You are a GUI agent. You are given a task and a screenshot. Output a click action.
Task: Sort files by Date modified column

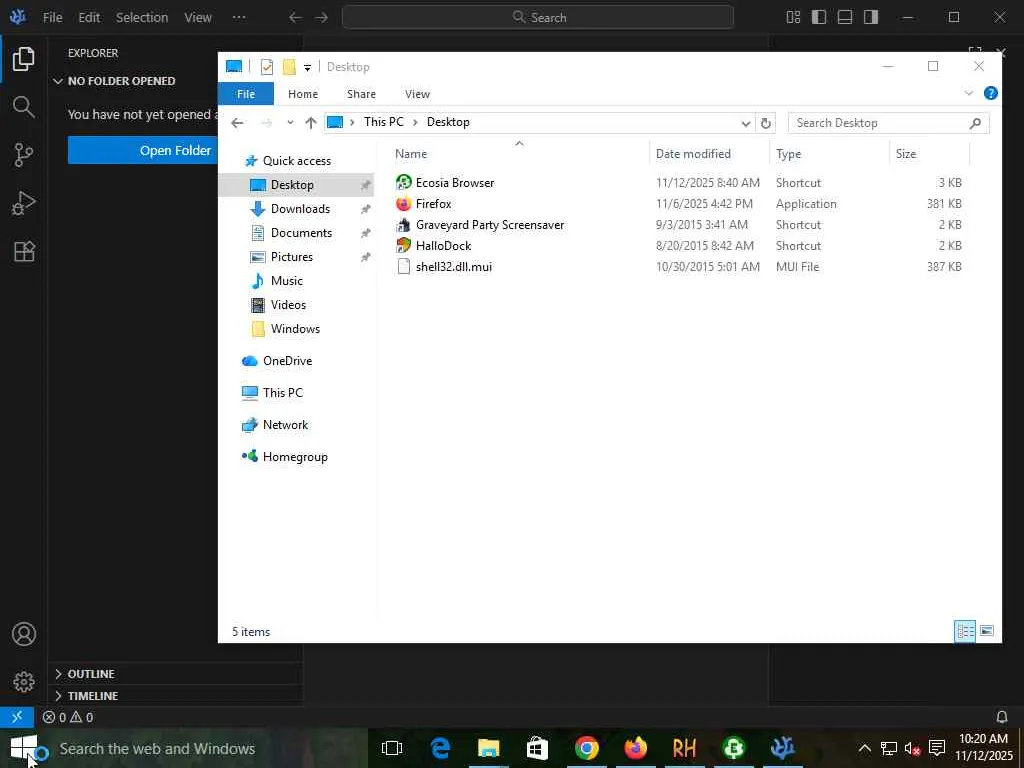693,154
